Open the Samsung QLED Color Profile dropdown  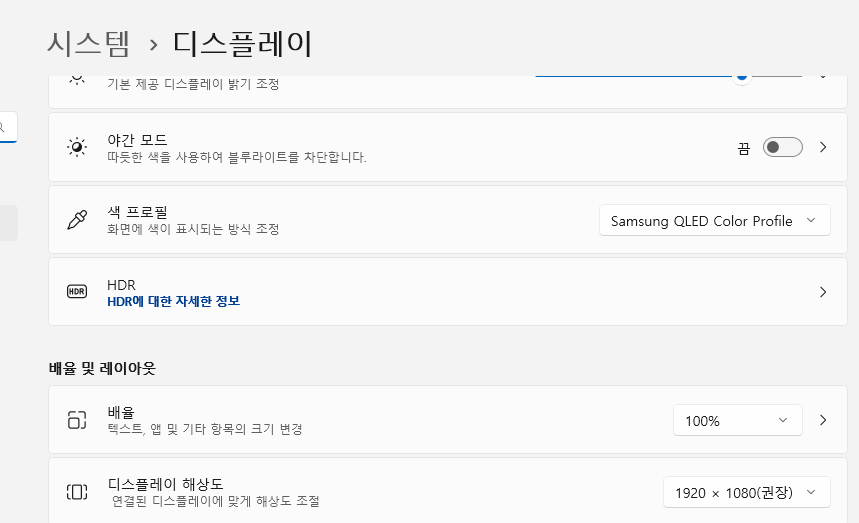point(714,221)
